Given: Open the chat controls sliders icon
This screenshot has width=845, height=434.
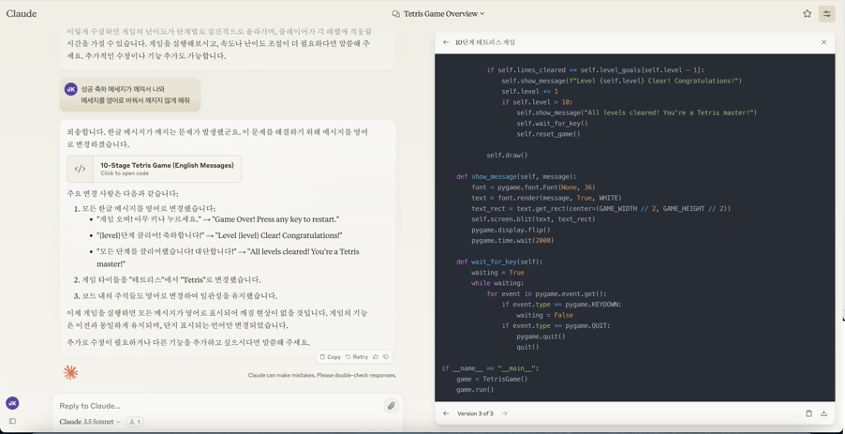Looking at the screenshot, I should coord(827,14).
